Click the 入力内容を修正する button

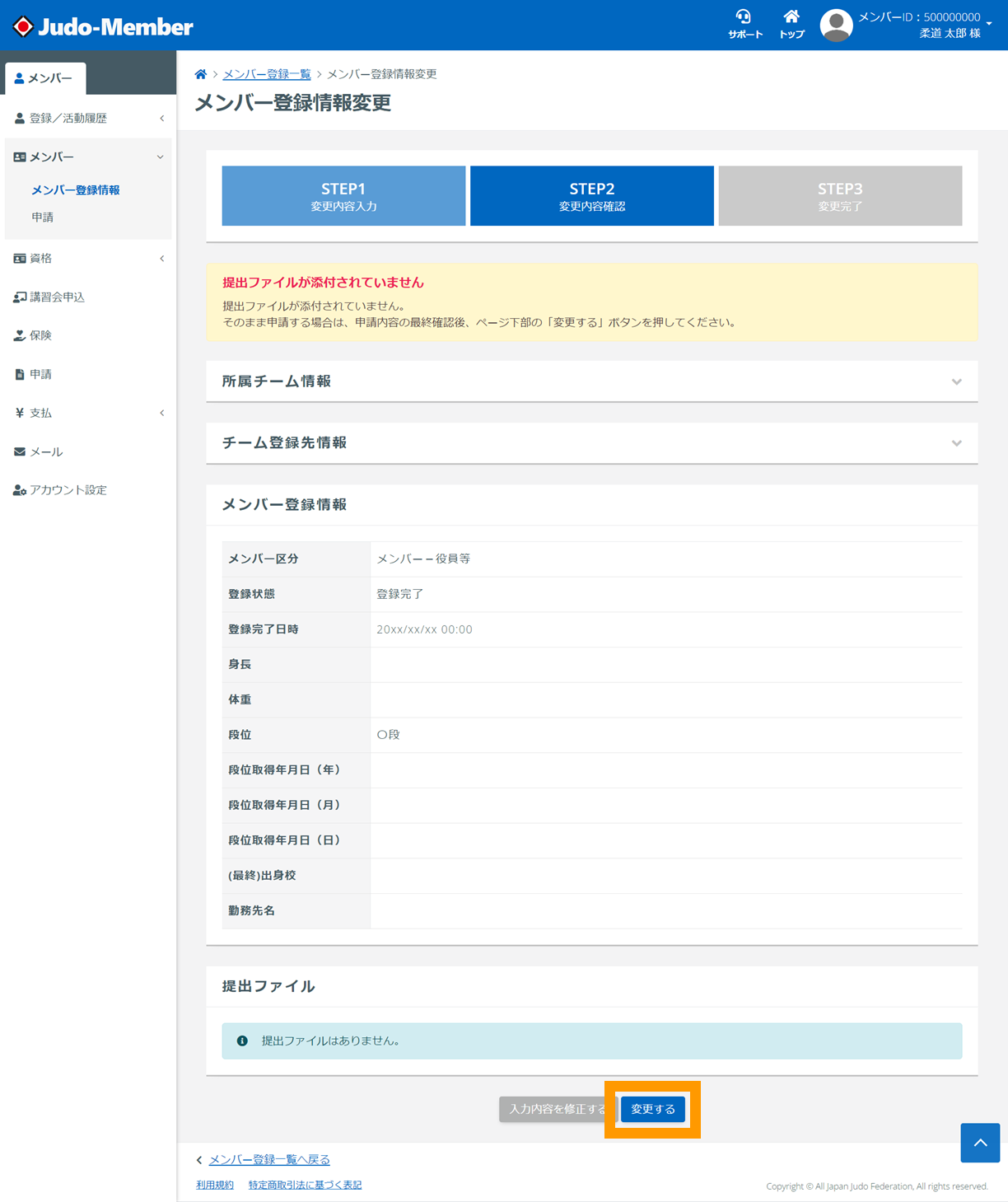[x=558, y=1109]
